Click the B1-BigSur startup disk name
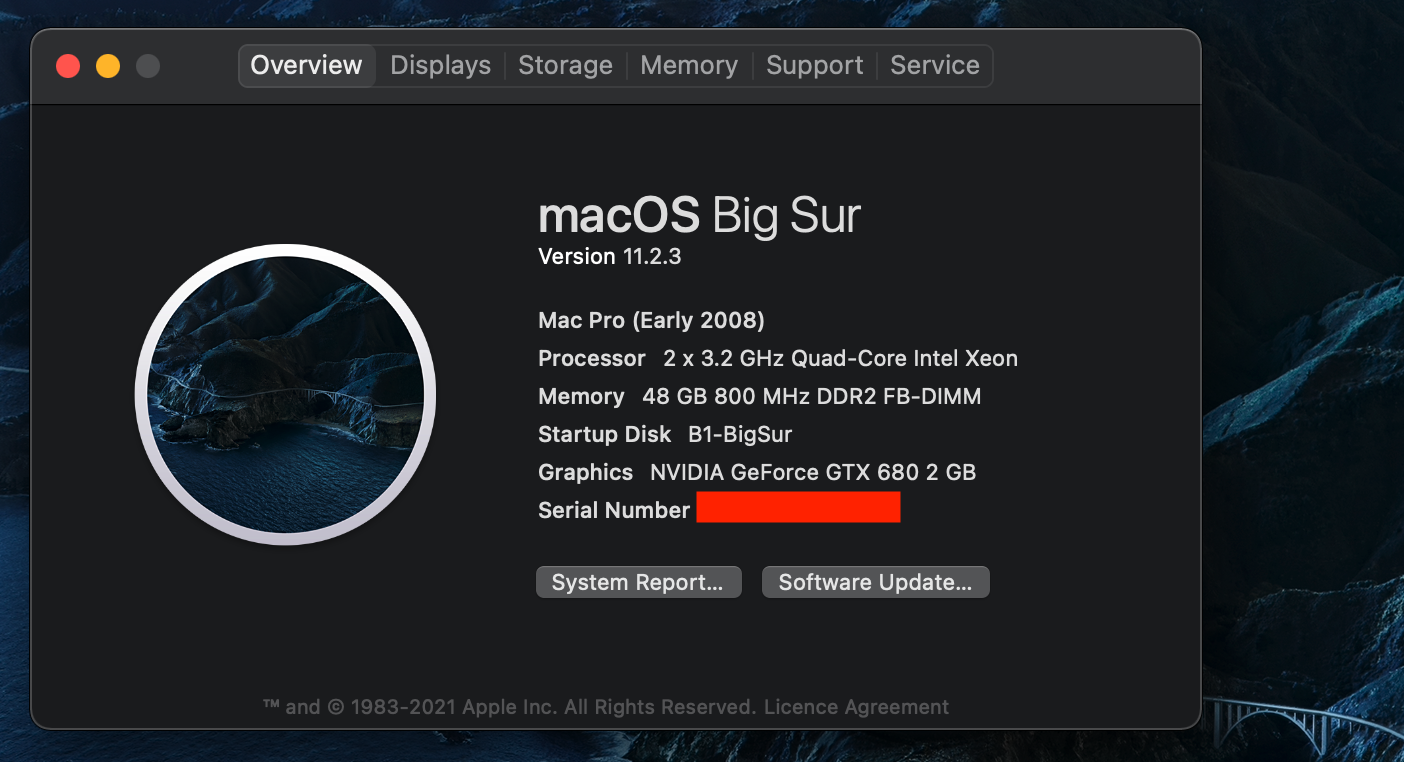The image size is (1404, 762). pos(740,435)
